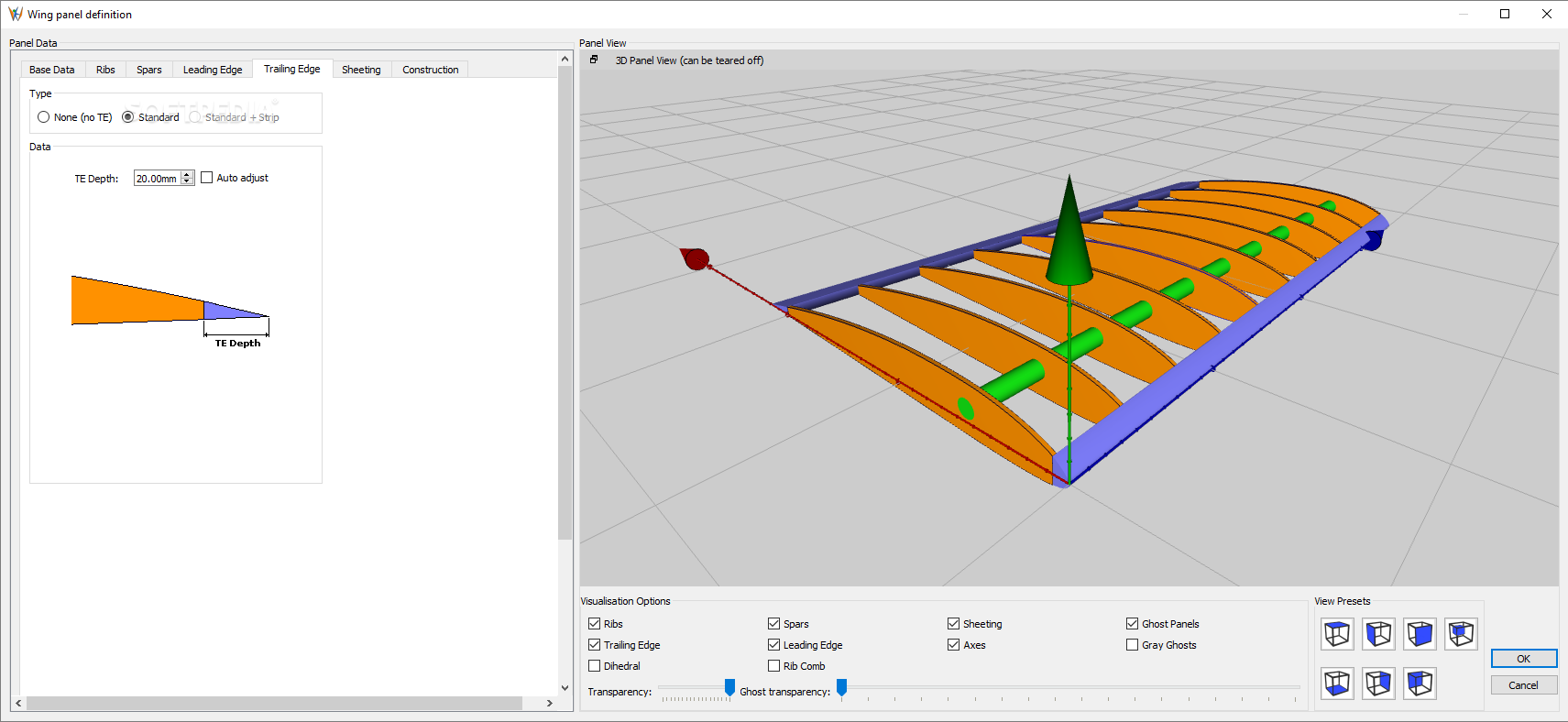Click into the TE Depth value field
The height and width of the screenshot is (722, 1568).
(157, 179)
